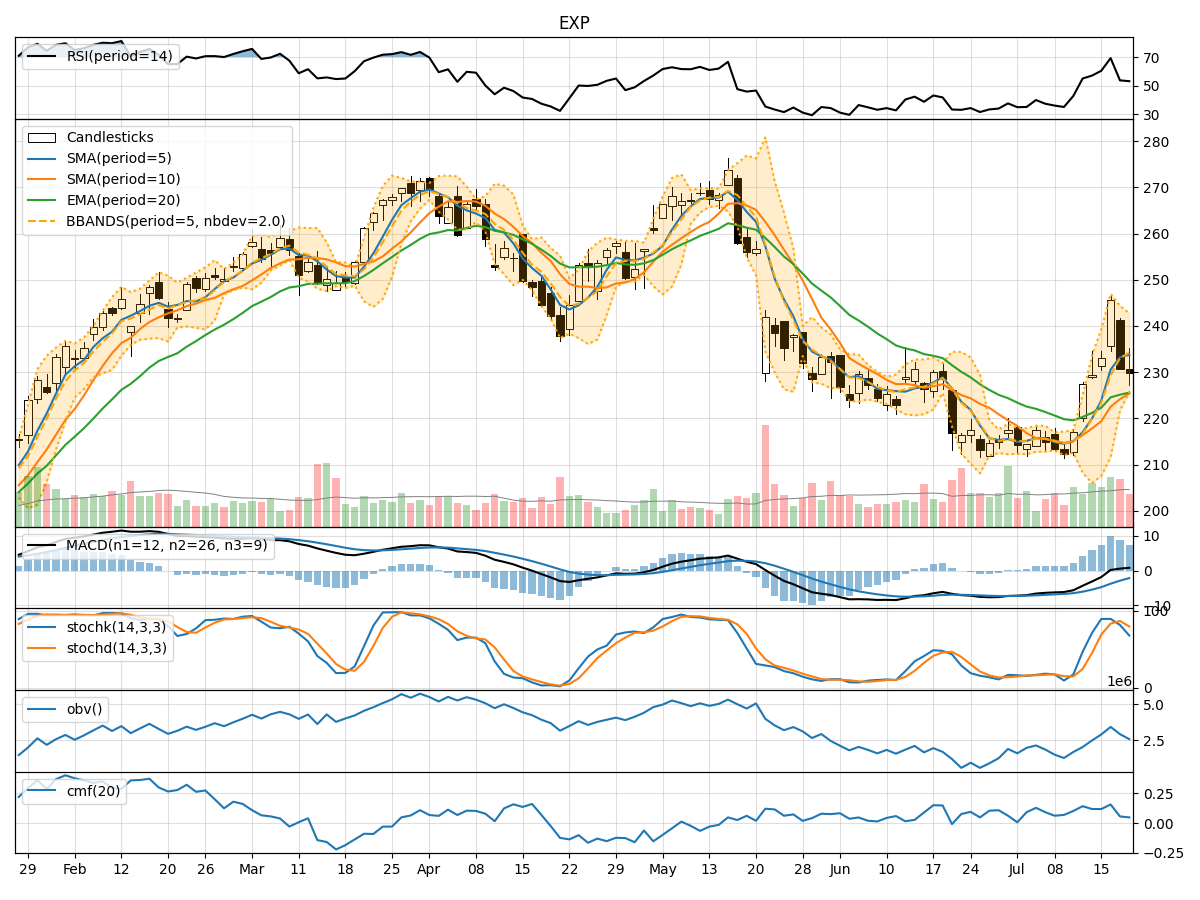This screenshot has width=1200, height=900.
Task: Select the obv() legend line sample
Action: pos(42,708)
